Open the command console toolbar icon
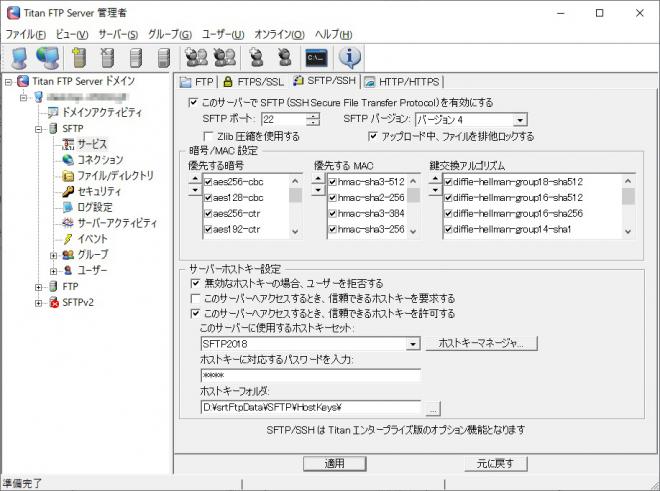 pos(316,58)
